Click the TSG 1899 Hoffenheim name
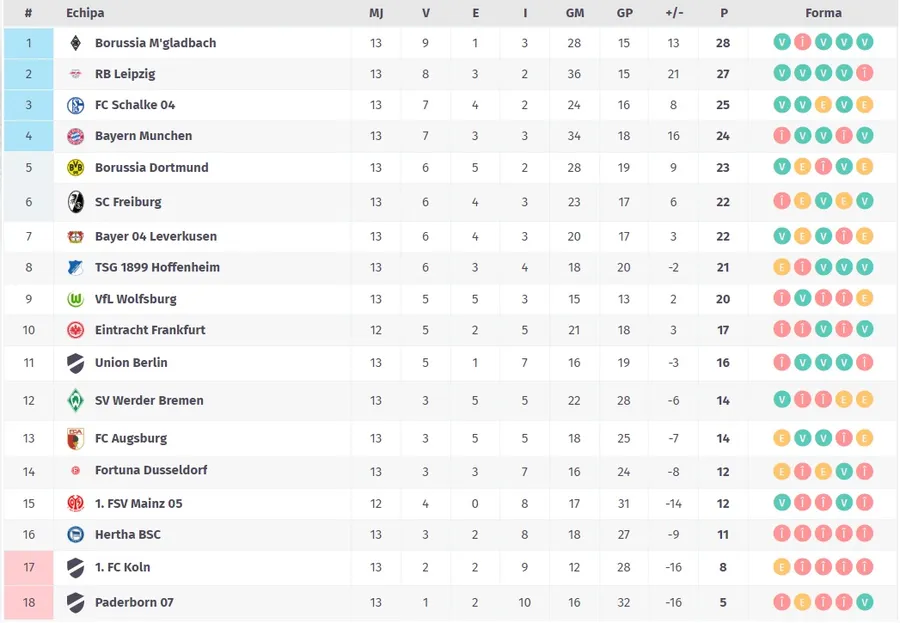Screen dimensions: 900x623 (x=157, y=268)
